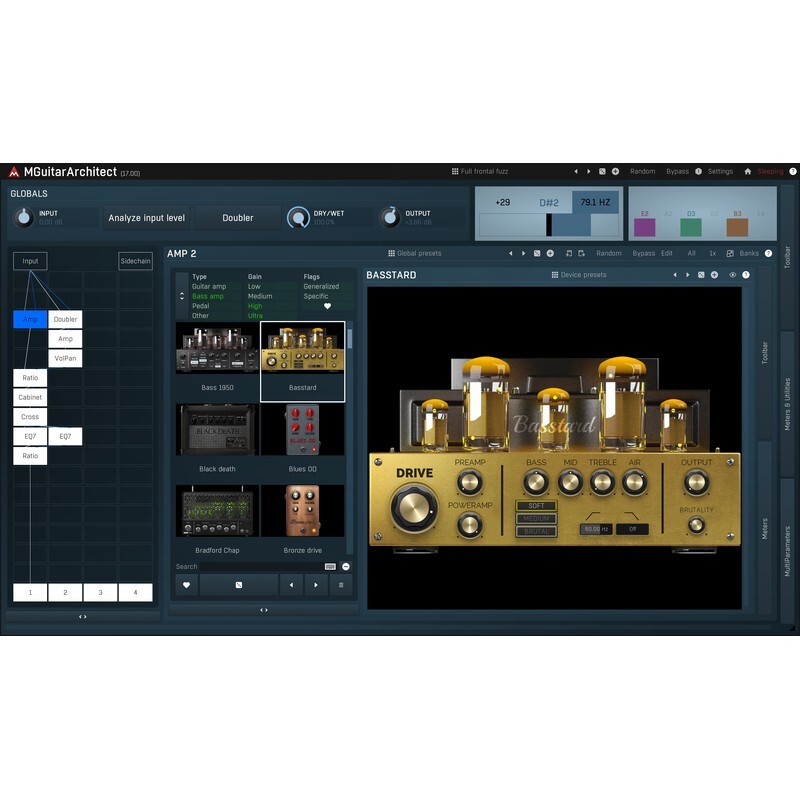The width and height of the screenshot is (800, 800).
Task: Open help for the Basstard device
Action: (x=746, y=275)
